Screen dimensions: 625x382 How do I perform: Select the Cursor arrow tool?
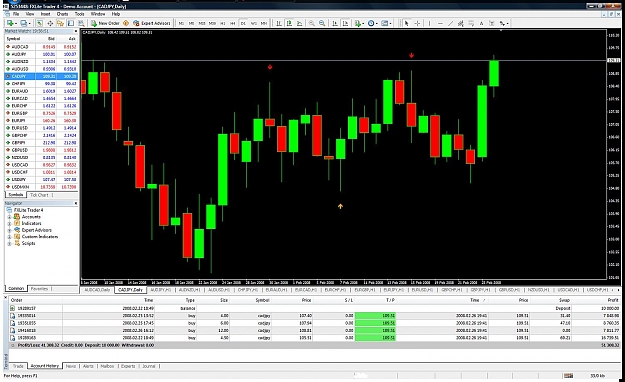(407, 23)
